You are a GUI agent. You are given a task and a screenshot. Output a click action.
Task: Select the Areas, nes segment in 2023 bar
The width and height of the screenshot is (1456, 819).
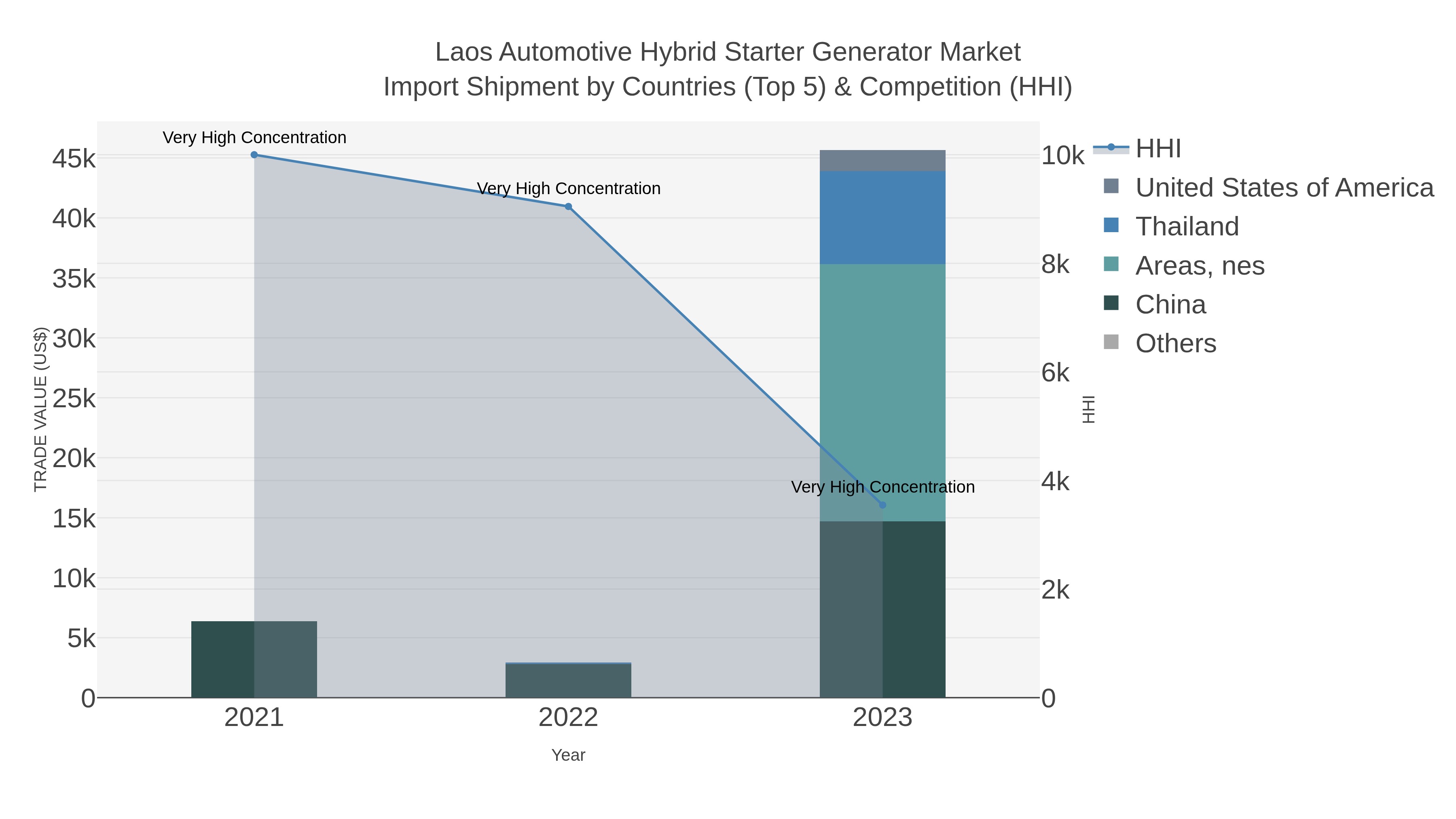pyautogui.click(x=883, y=392)
